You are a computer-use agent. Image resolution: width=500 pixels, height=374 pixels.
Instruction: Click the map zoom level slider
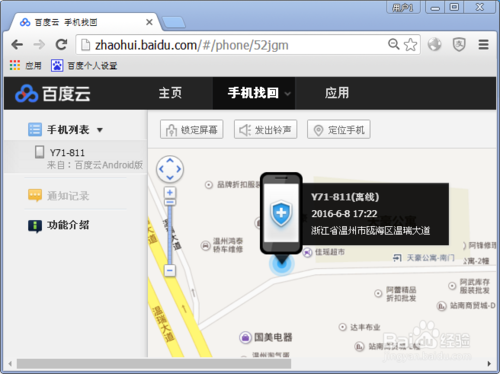tap(170, 234)
